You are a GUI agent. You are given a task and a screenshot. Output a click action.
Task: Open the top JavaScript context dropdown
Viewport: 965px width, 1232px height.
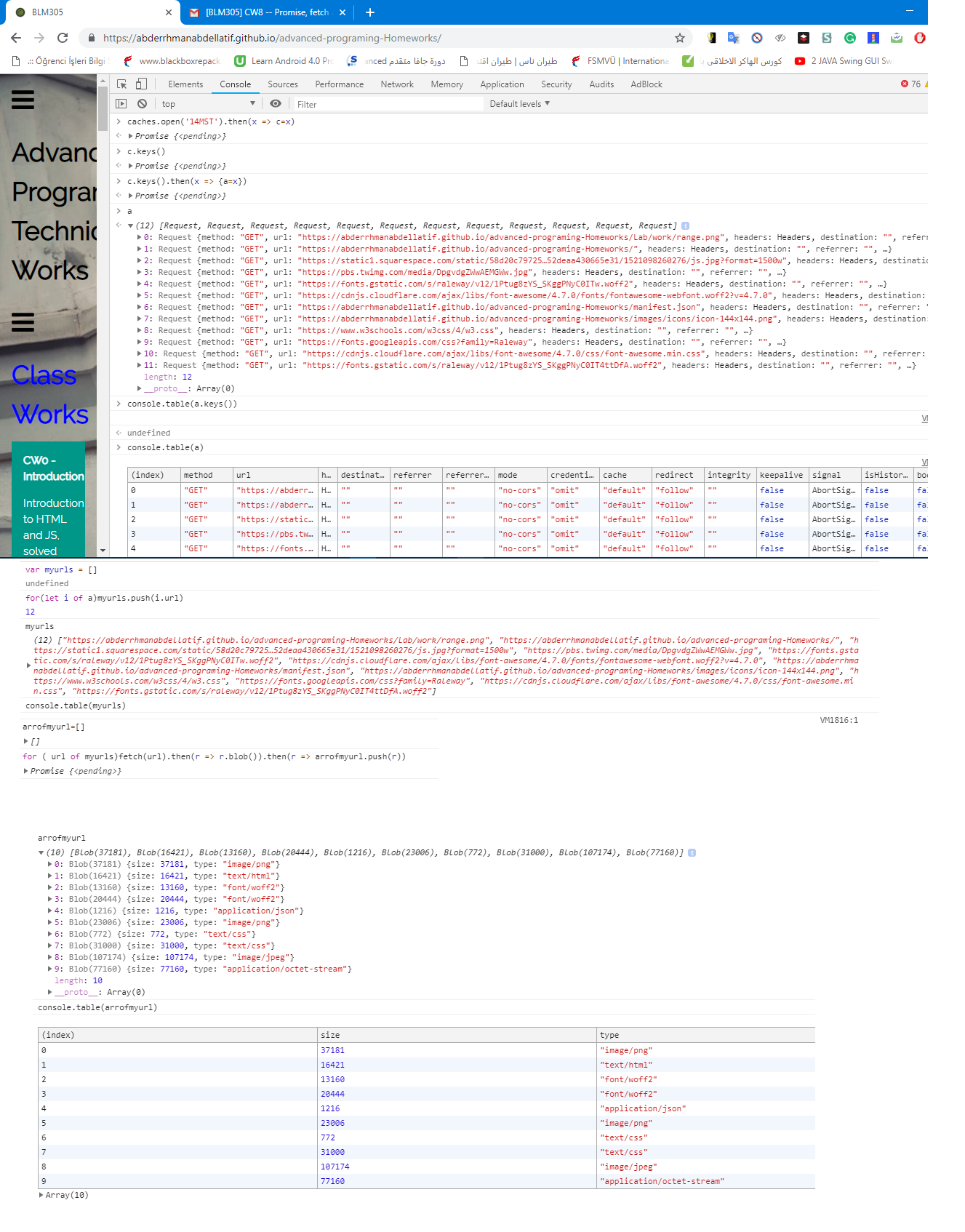tap(208, 104)
